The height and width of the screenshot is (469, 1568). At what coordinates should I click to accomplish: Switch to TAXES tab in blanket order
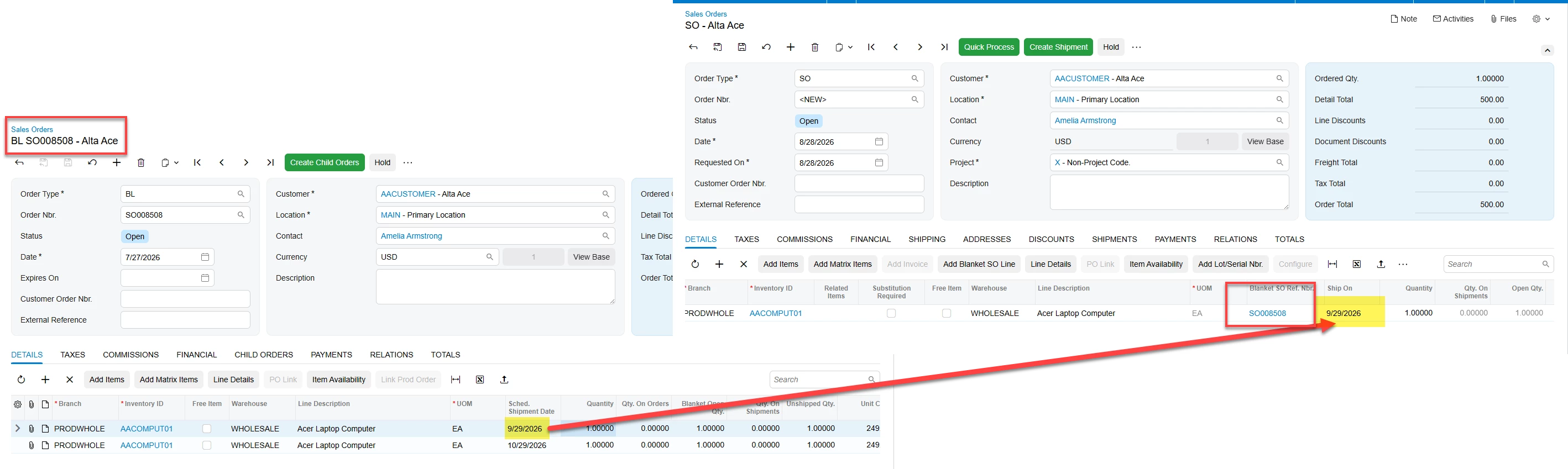click(x=72, y=355)
